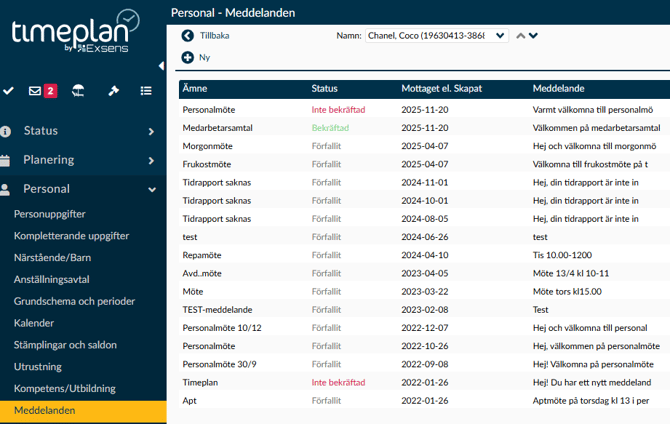670x424 pixels.
Task: Go to previous person with up chevron
Action: pos(520,36)
